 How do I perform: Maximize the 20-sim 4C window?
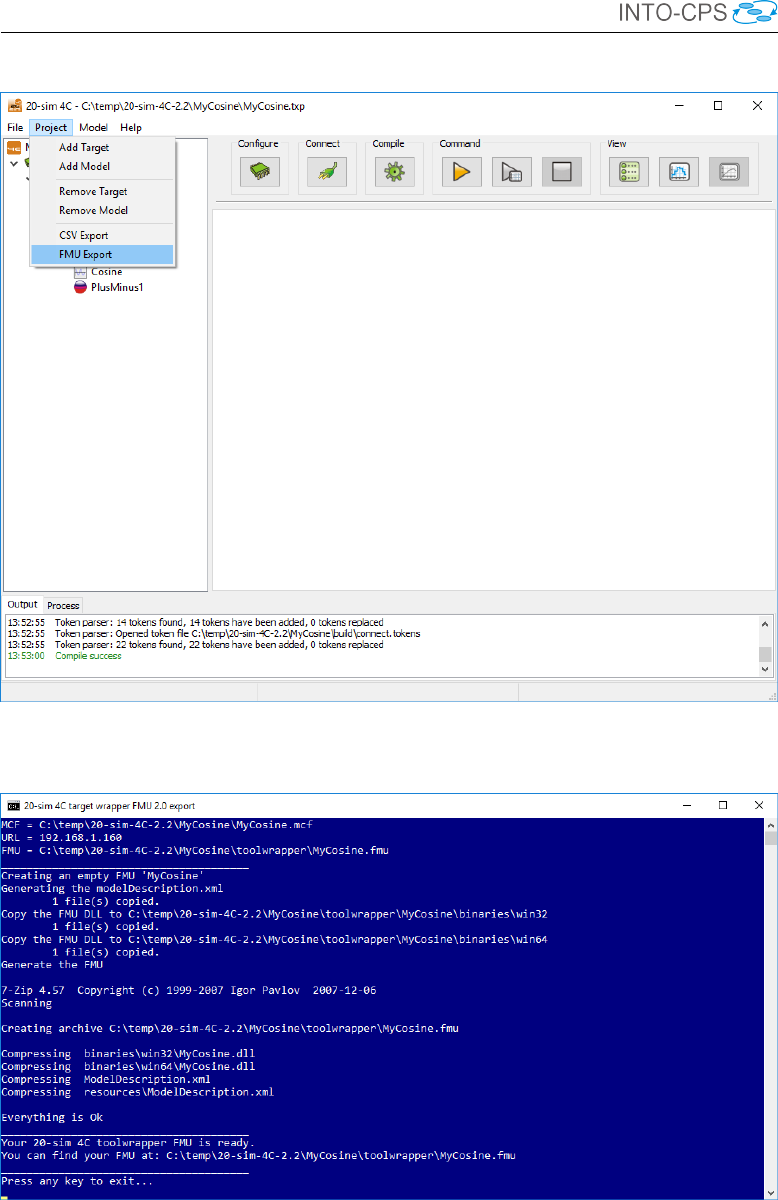(718, 104)
